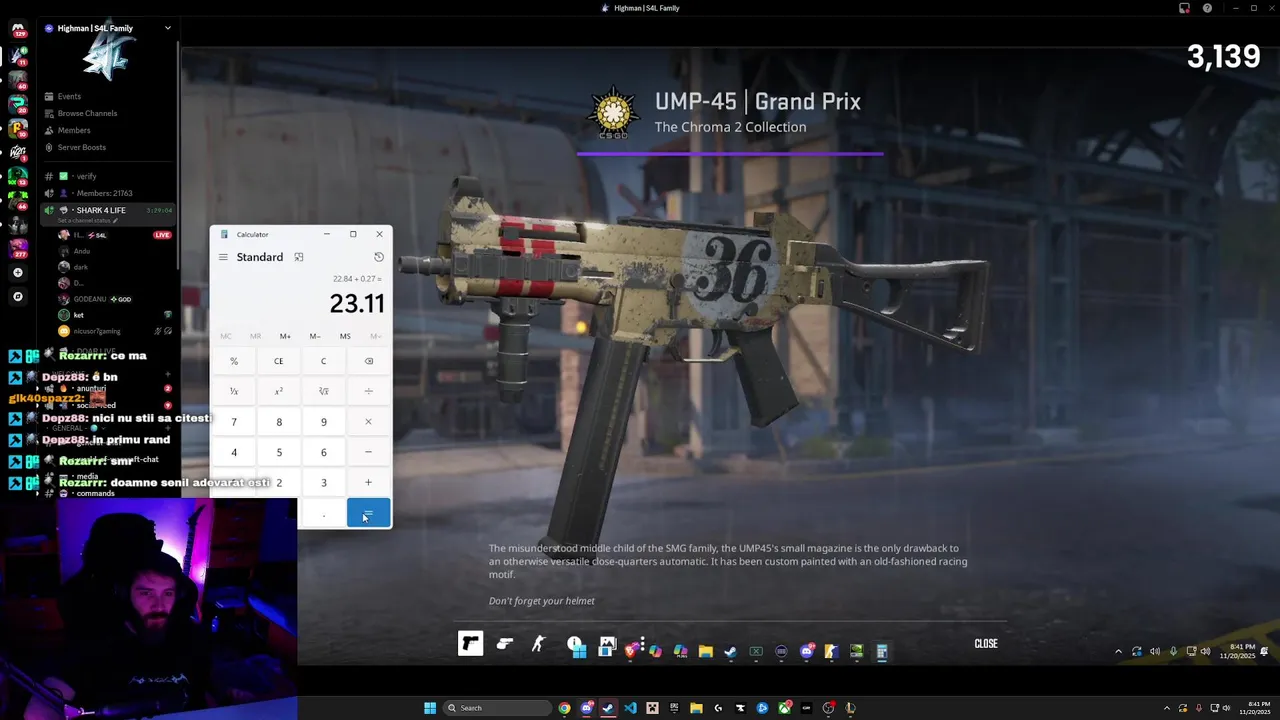Click NVIDIA icon on inner streamed taskbar

pos(856,651)
